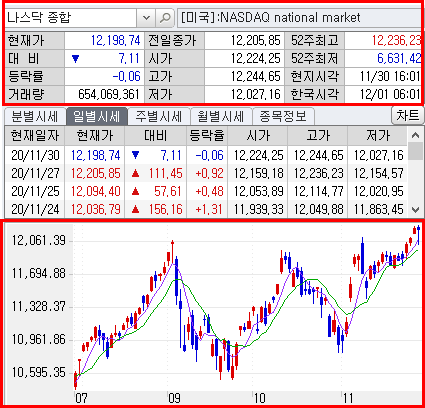Click the 09 month marker on chart

(x=174, y=398)
